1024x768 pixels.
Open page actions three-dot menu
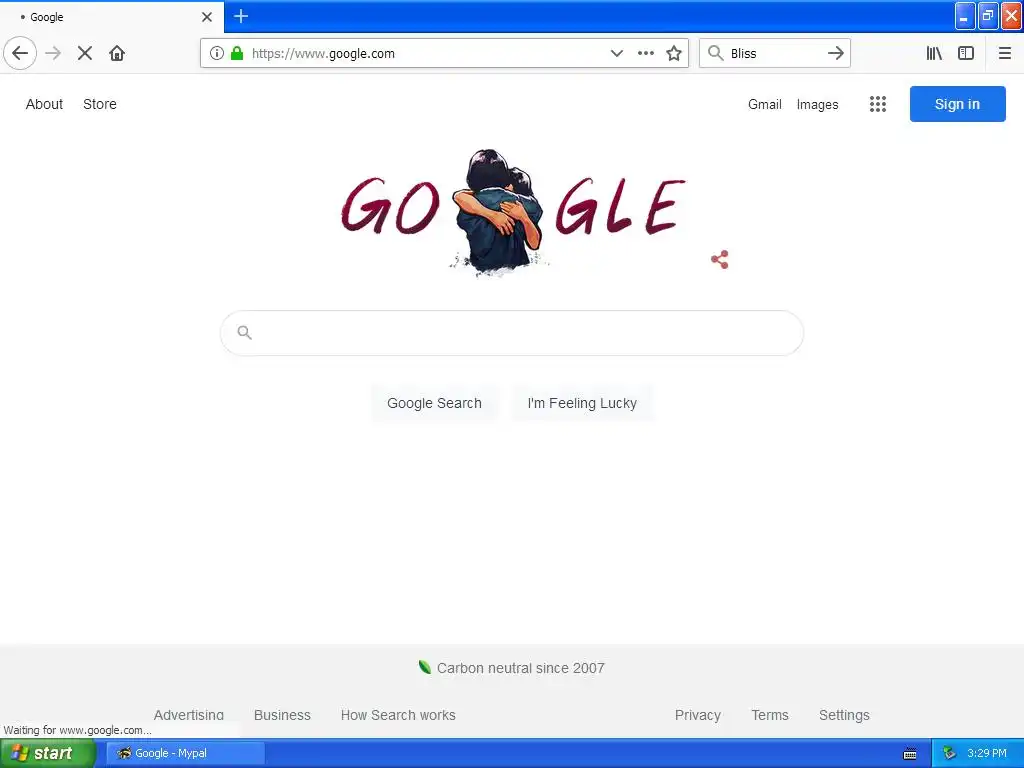point(646,54)
